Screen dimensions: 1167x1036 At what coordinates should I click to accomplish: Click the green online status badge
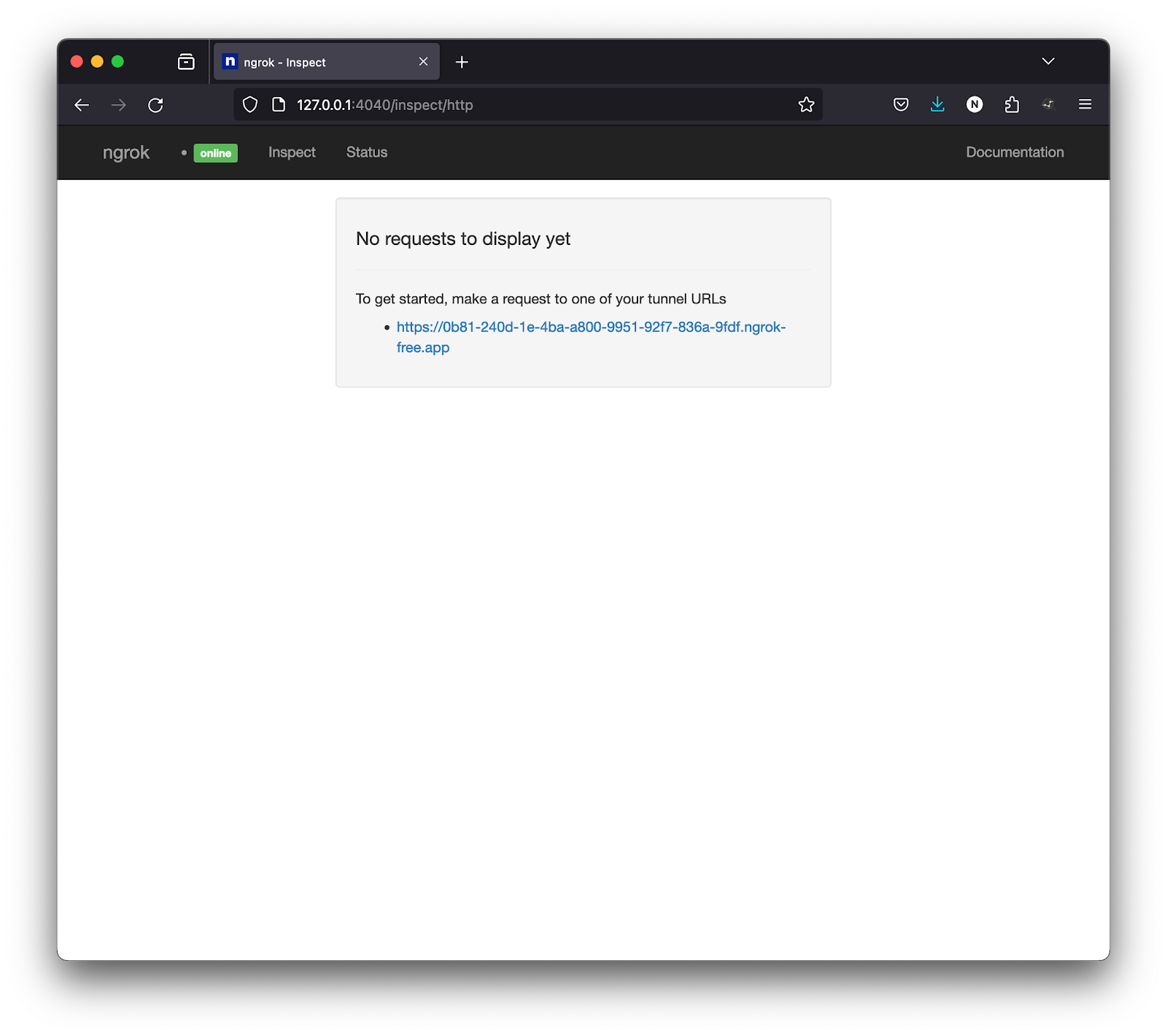coord(215,153)
